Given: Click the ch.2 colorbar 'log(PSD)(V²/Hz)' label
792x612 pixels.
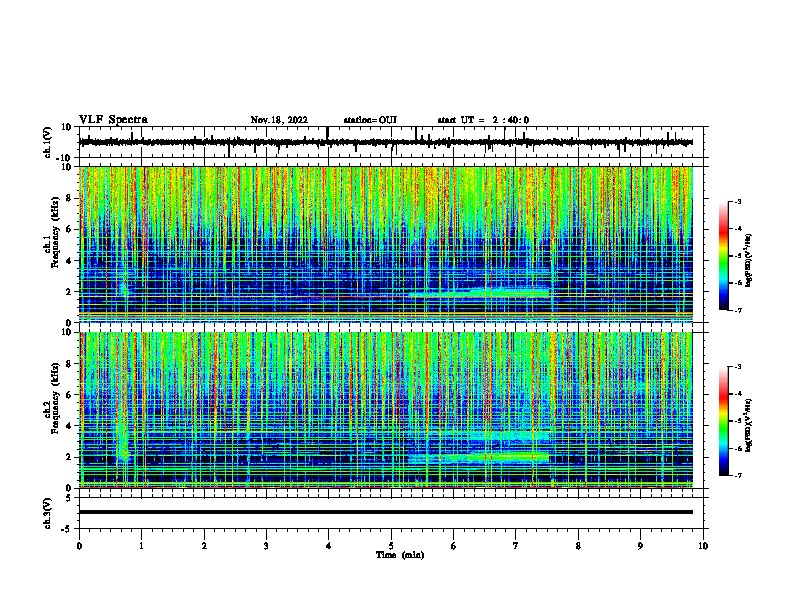Looking at the screenshot, I should [749, 425].
